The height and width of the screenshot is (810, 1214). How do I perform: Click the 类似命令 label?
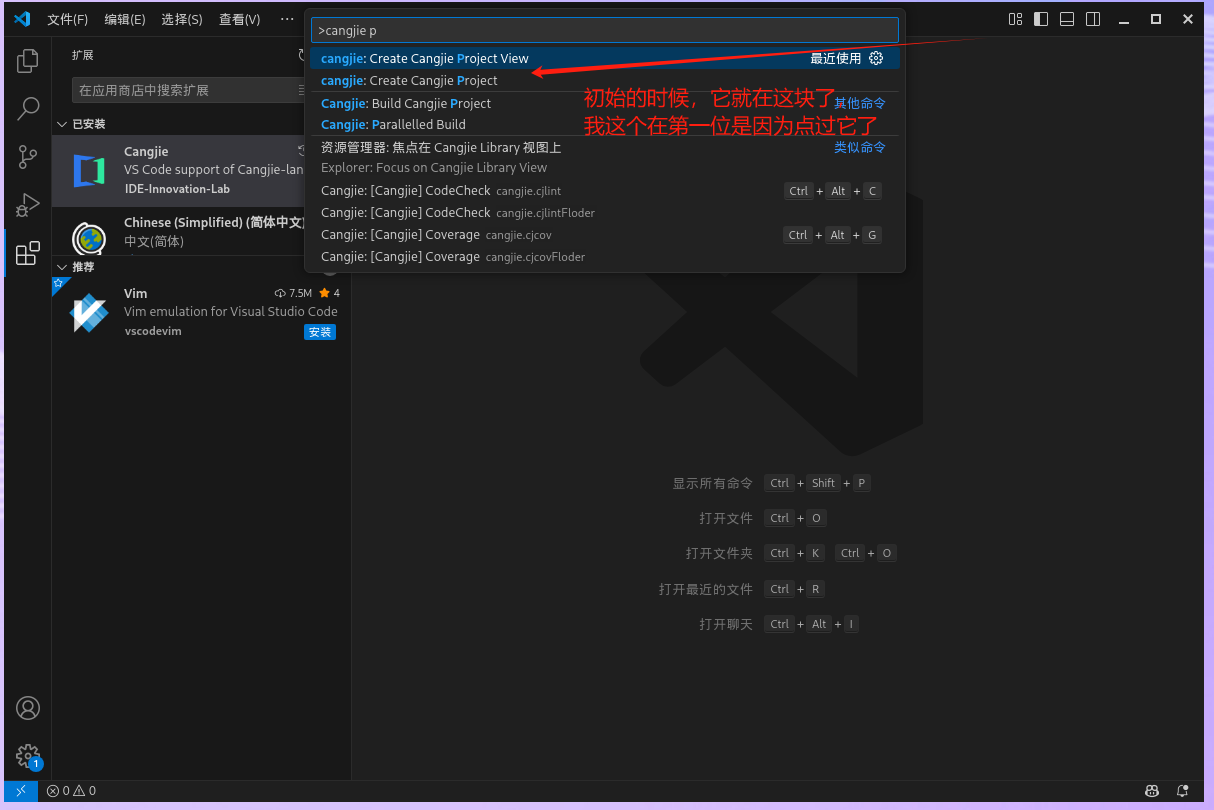pyautogui.click(x=860, y=147)
